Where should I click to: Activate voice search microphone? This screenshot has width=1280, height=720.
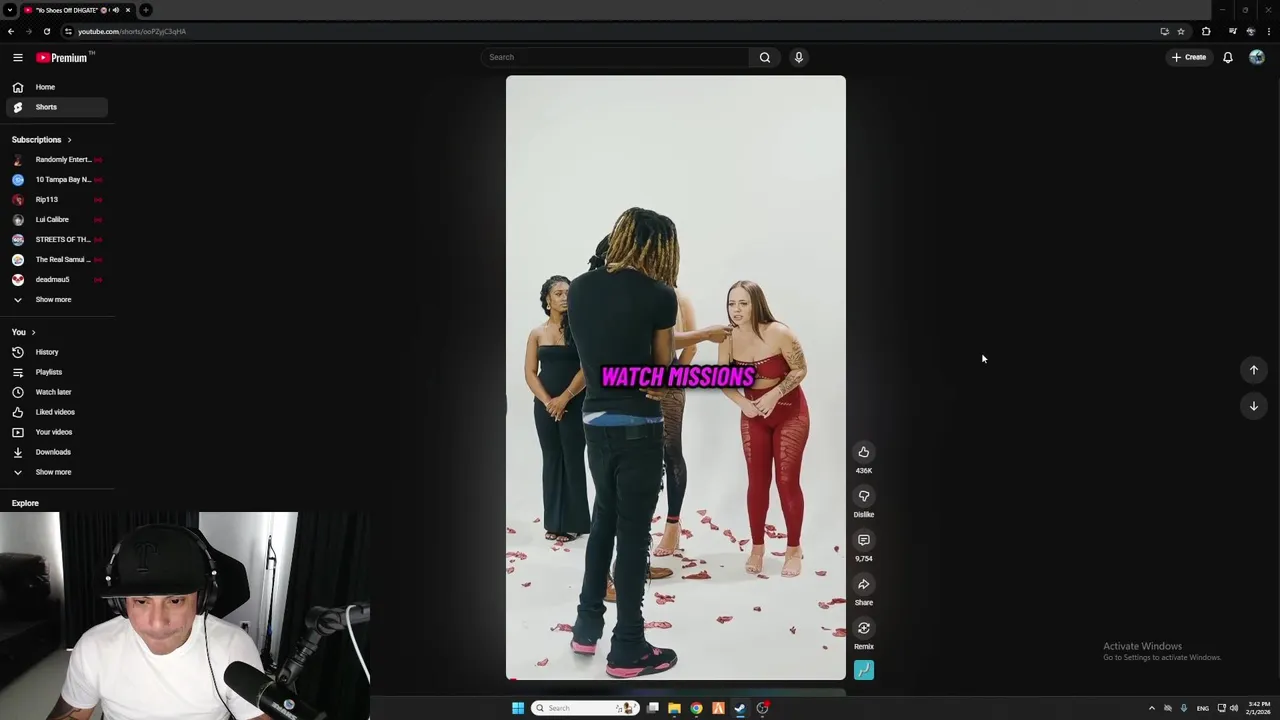799,57
